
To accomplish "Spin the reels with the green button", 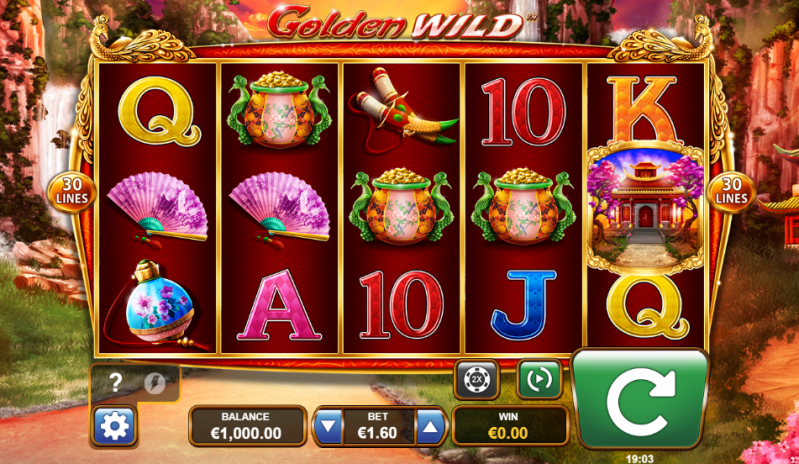I will point(641,398).
